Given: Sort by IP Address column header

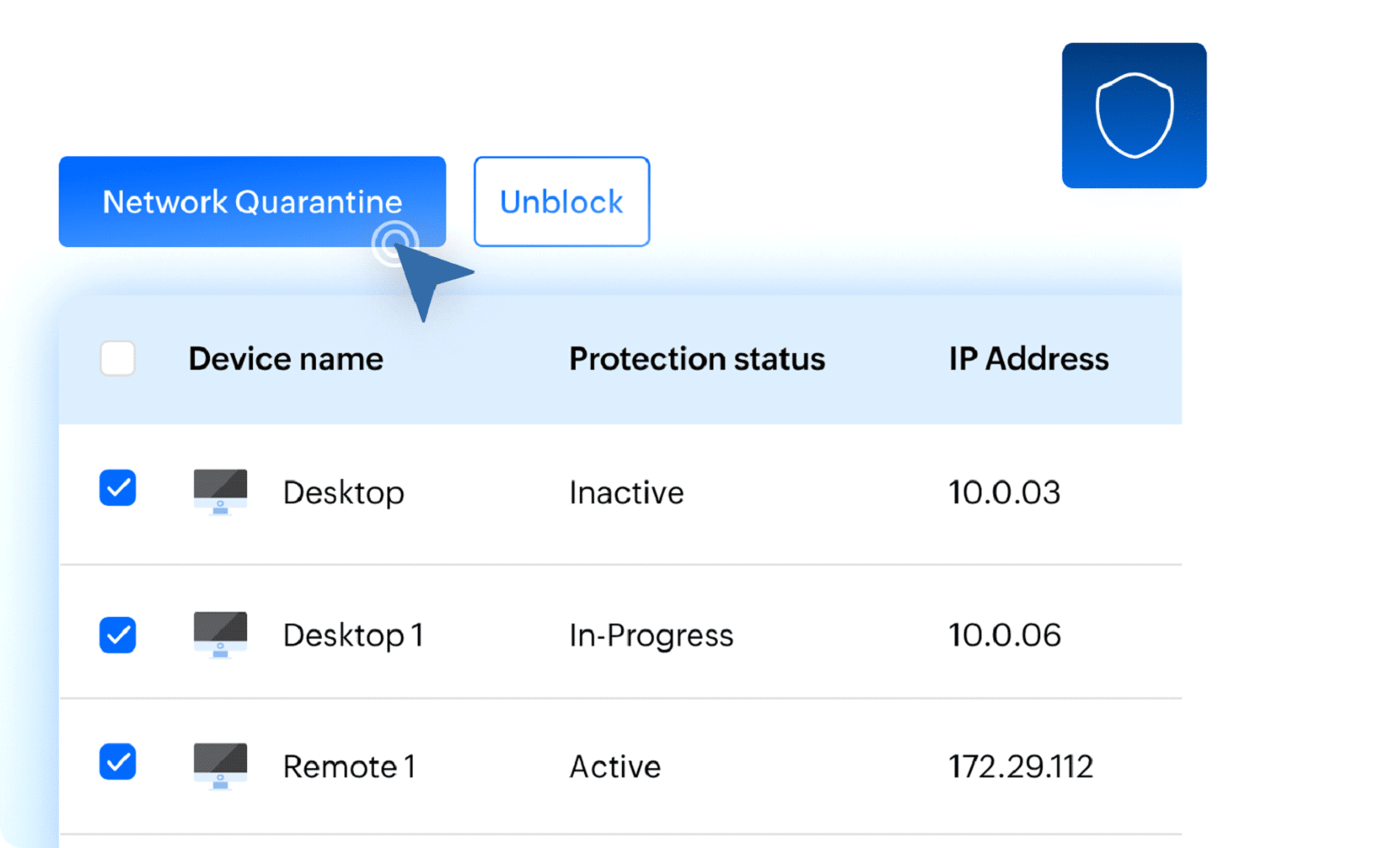Looking at the screenshot, I should (x=1028, y=359).
